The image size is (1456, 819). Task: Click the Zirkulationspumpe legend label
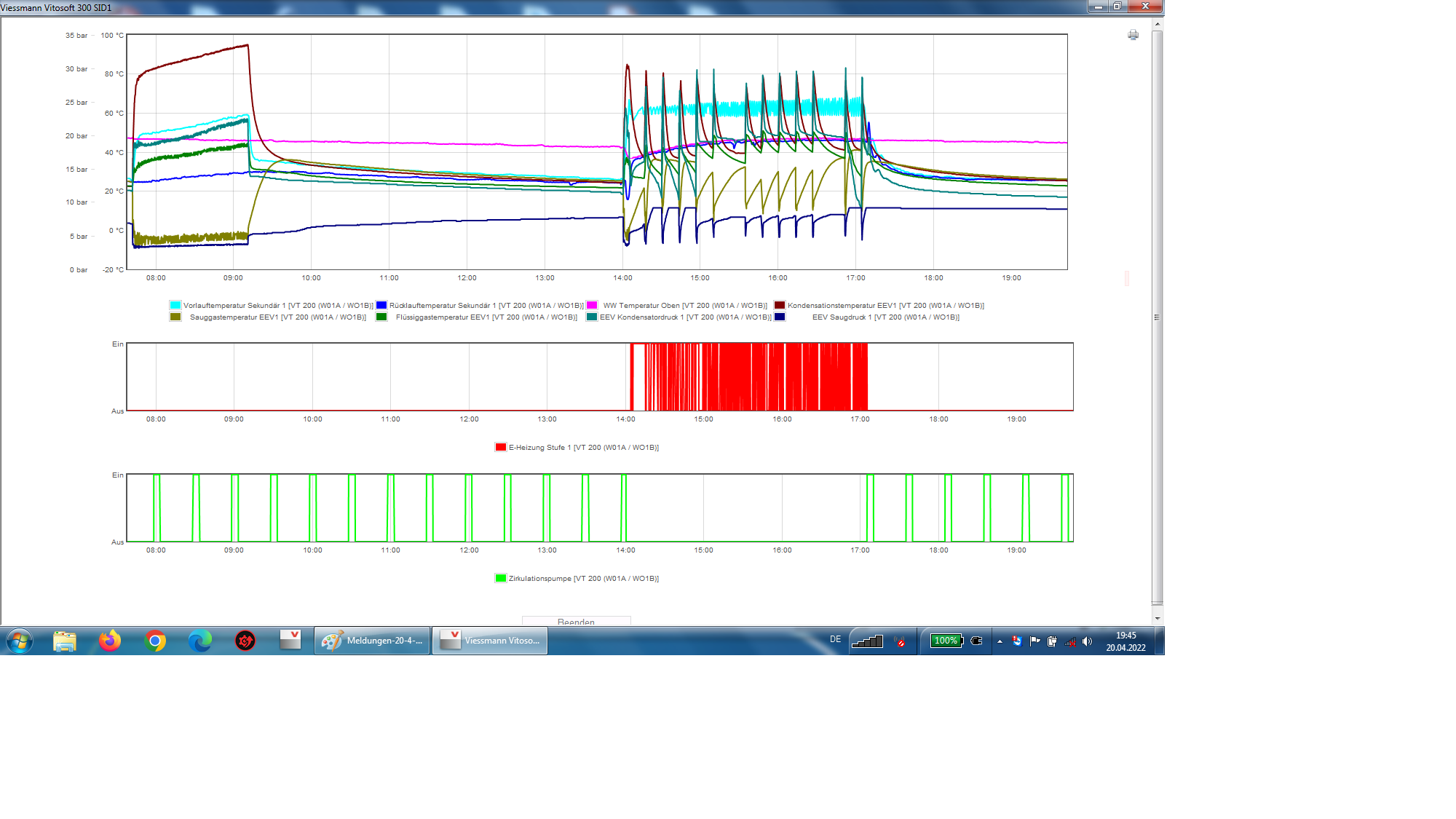pyautogui.click(x=584, y=579)
